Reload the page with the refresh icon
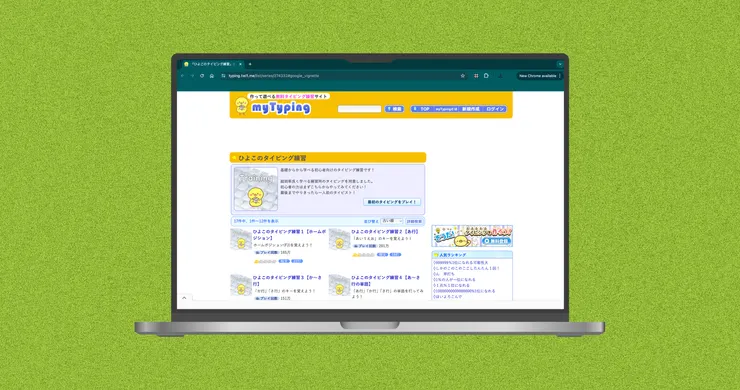The width and height of the screenshot is (740, 390). (202, 76)
